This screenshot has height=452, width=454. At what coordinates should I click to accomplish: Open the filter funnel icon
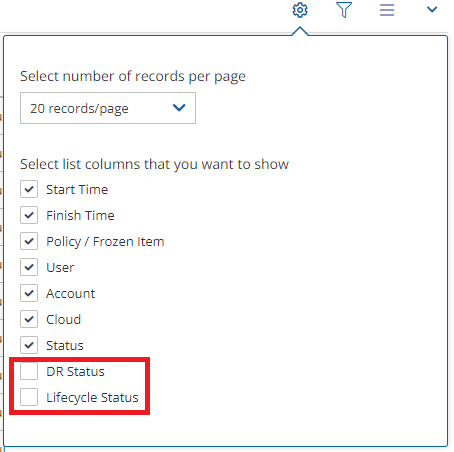(344, 10)
